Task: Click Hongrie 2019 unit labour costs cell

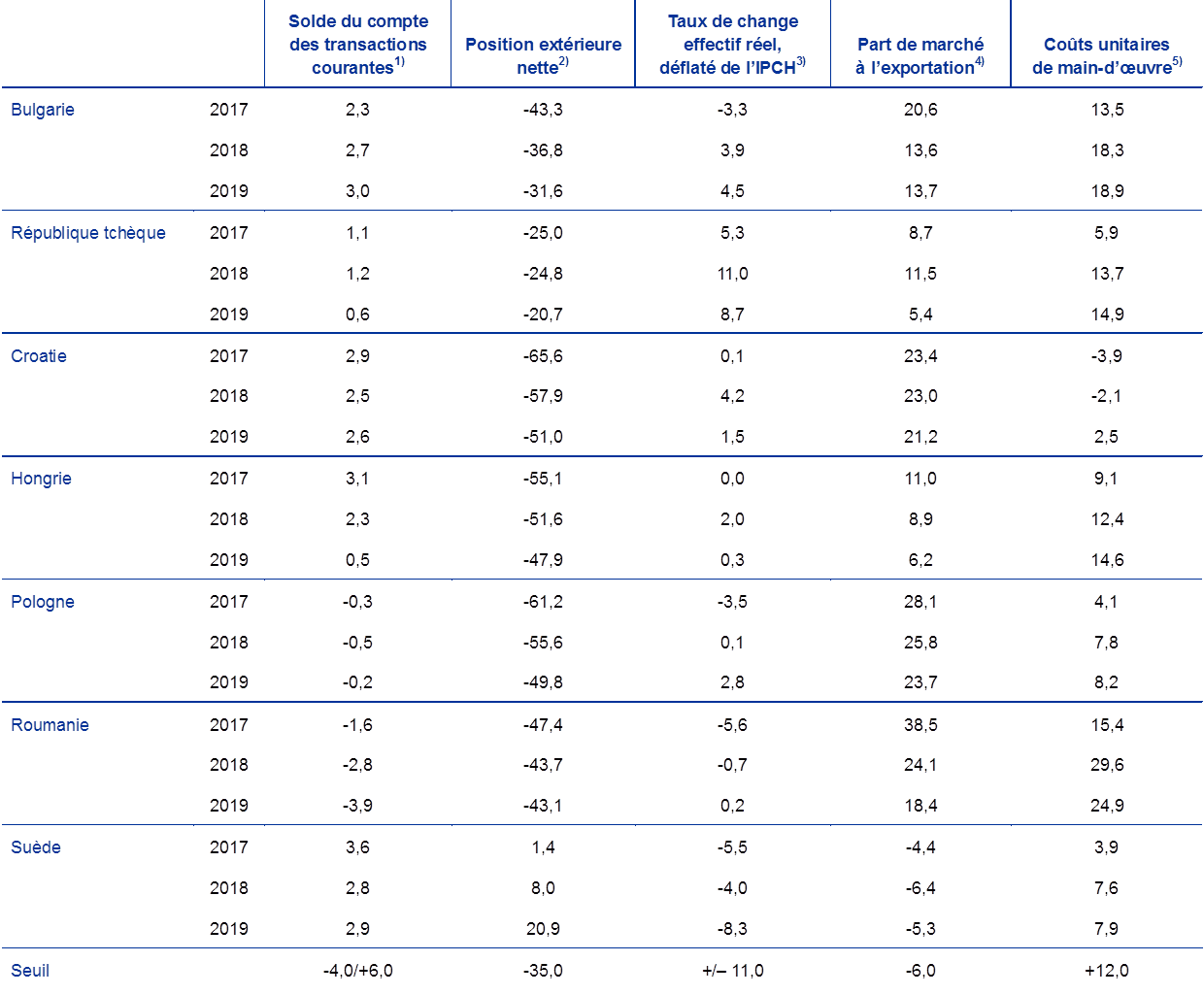Action: pos(1107,560)
